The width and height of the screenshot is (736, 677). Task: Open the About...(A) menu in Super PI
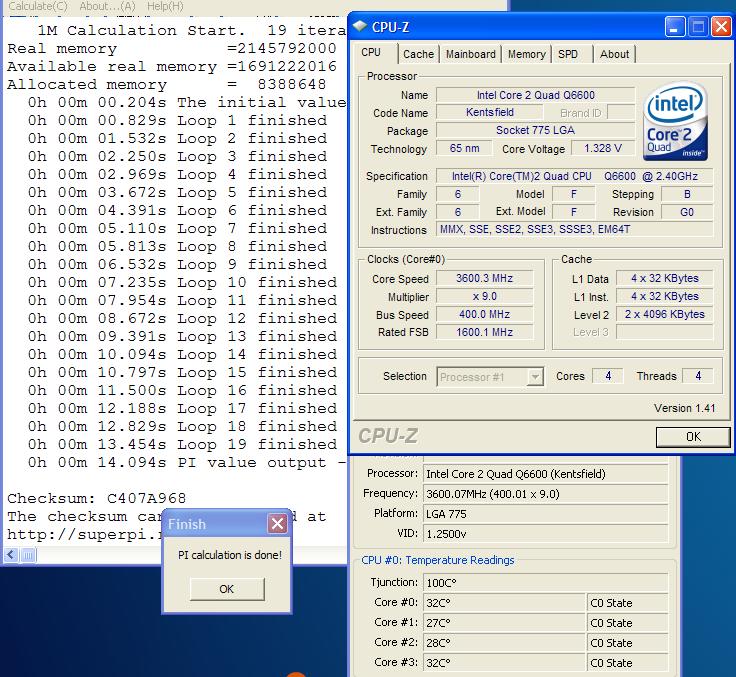[107, 6]
